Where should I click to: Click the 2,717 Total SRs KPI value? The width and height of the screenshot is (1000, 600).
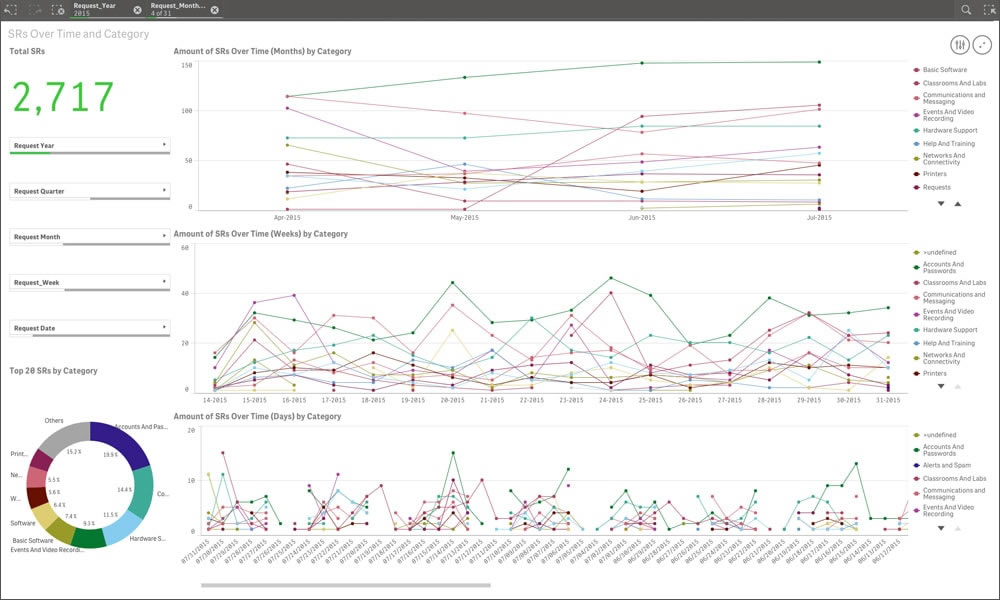click(63, 97)
